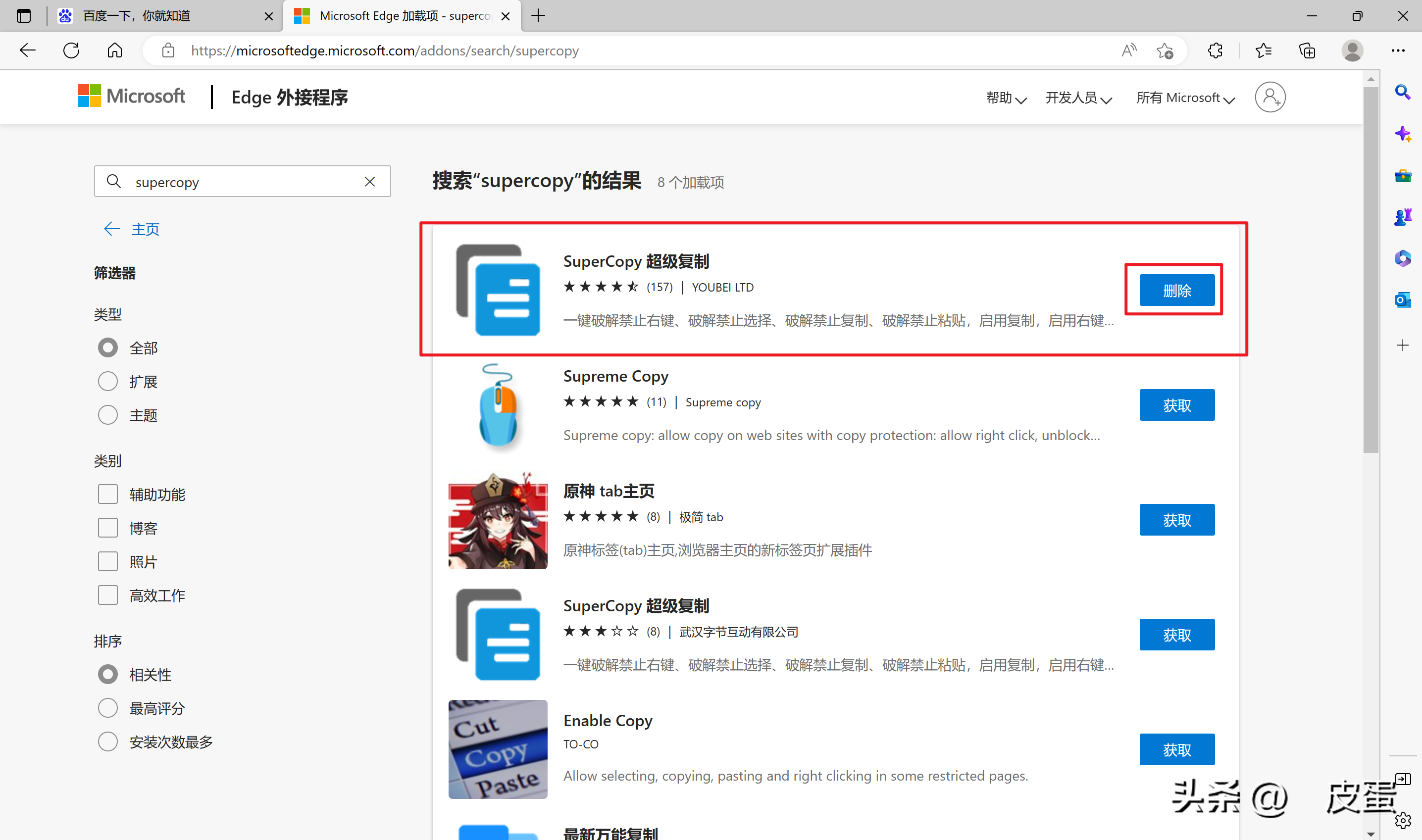Check the 辅助功能 category box
The width and height of the screenshot is (1422, 840).
pyautogui.click(x=107, y=494)
